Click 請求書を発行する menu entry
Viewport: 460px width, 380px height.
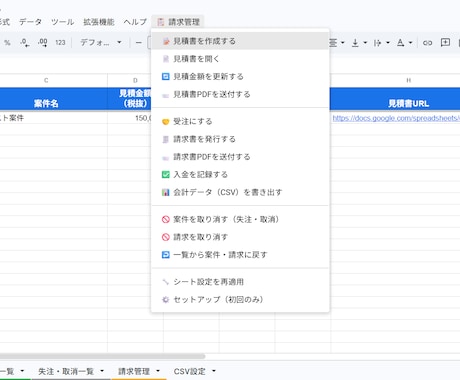[240, 139]
